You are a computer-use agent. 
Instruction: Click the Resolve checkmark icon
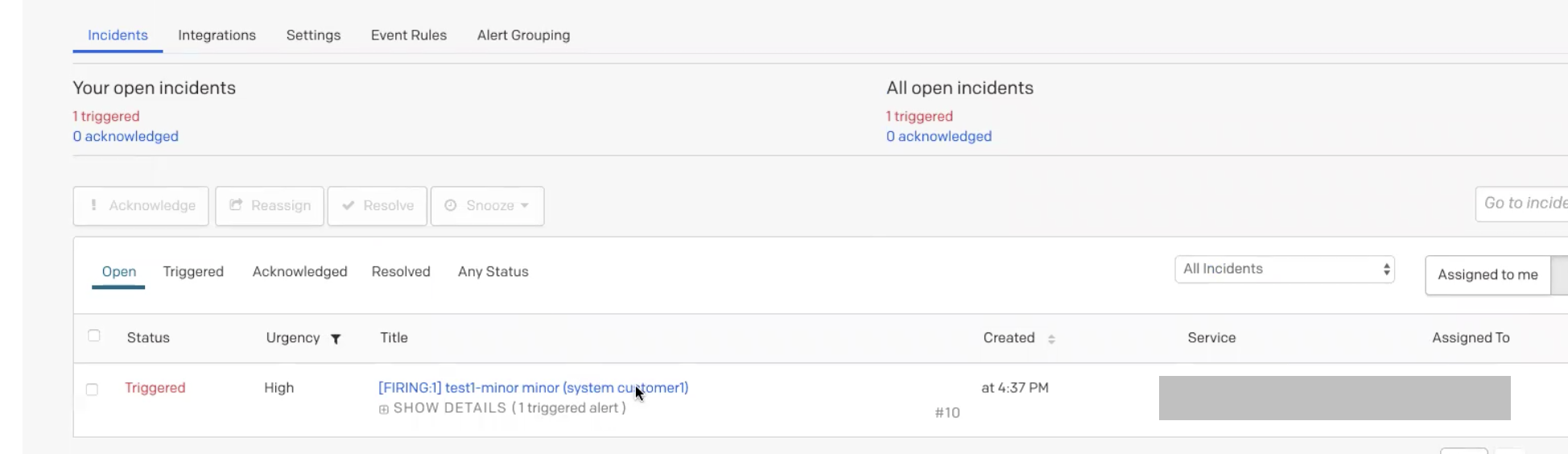coord(349,205)
